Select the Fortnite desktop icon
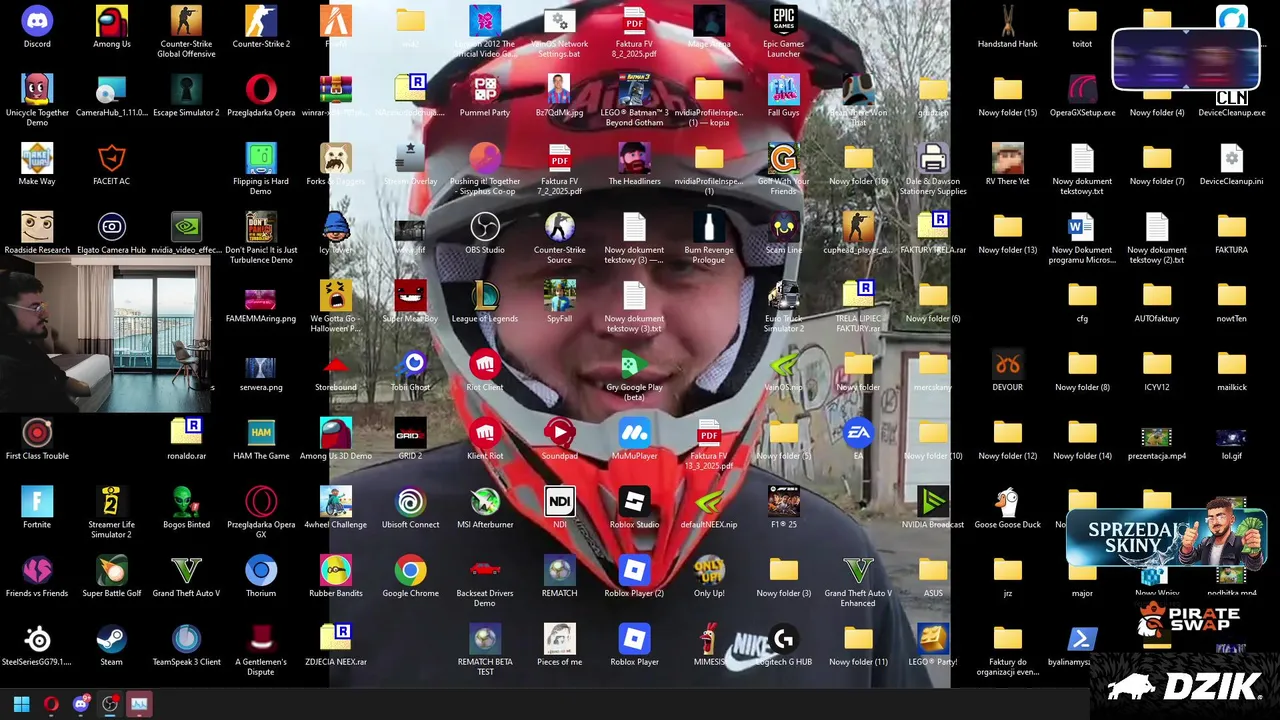The width and height of the screenshot is (1280, 720). click(x=37, y=507)
